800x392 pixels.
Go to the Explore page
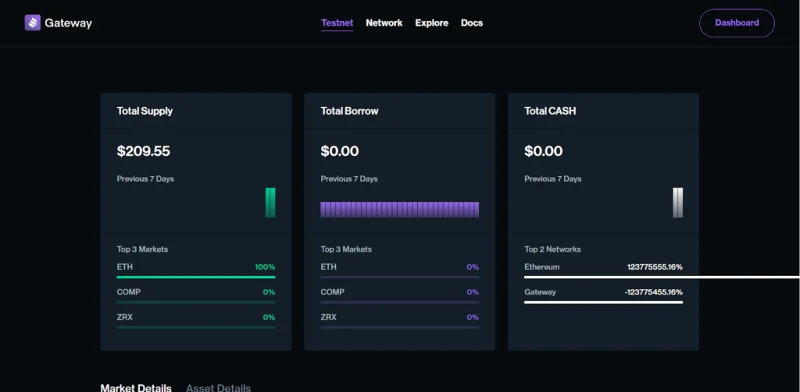pos(432,23)
